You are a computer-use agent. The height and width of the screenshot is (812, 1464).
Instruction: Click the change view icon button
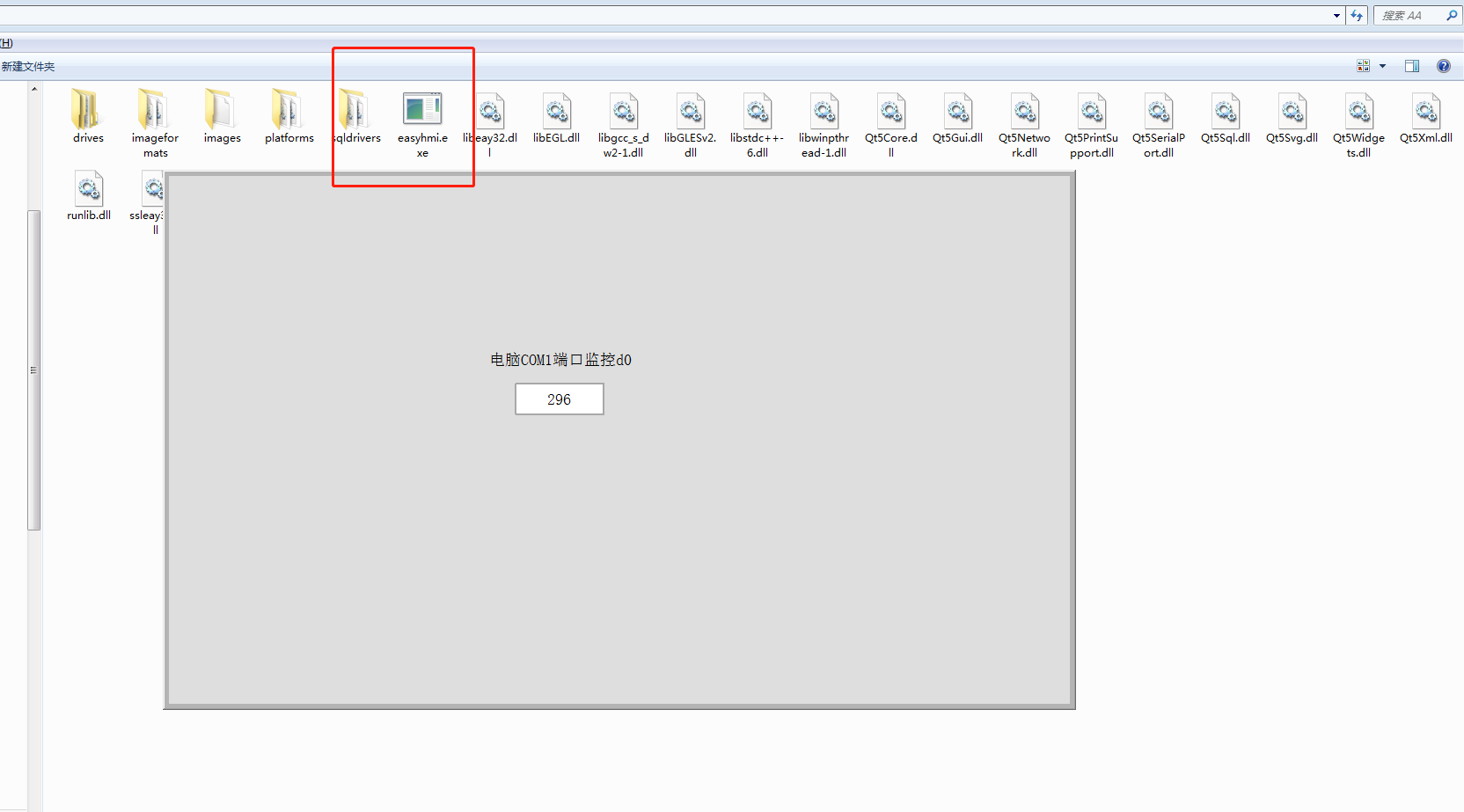click(1364, 66)
